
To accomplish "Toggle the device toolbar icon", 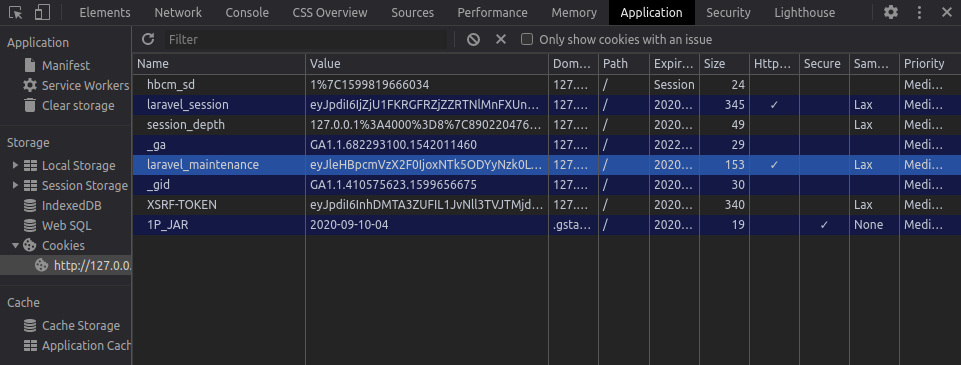I will pos(42,12).
